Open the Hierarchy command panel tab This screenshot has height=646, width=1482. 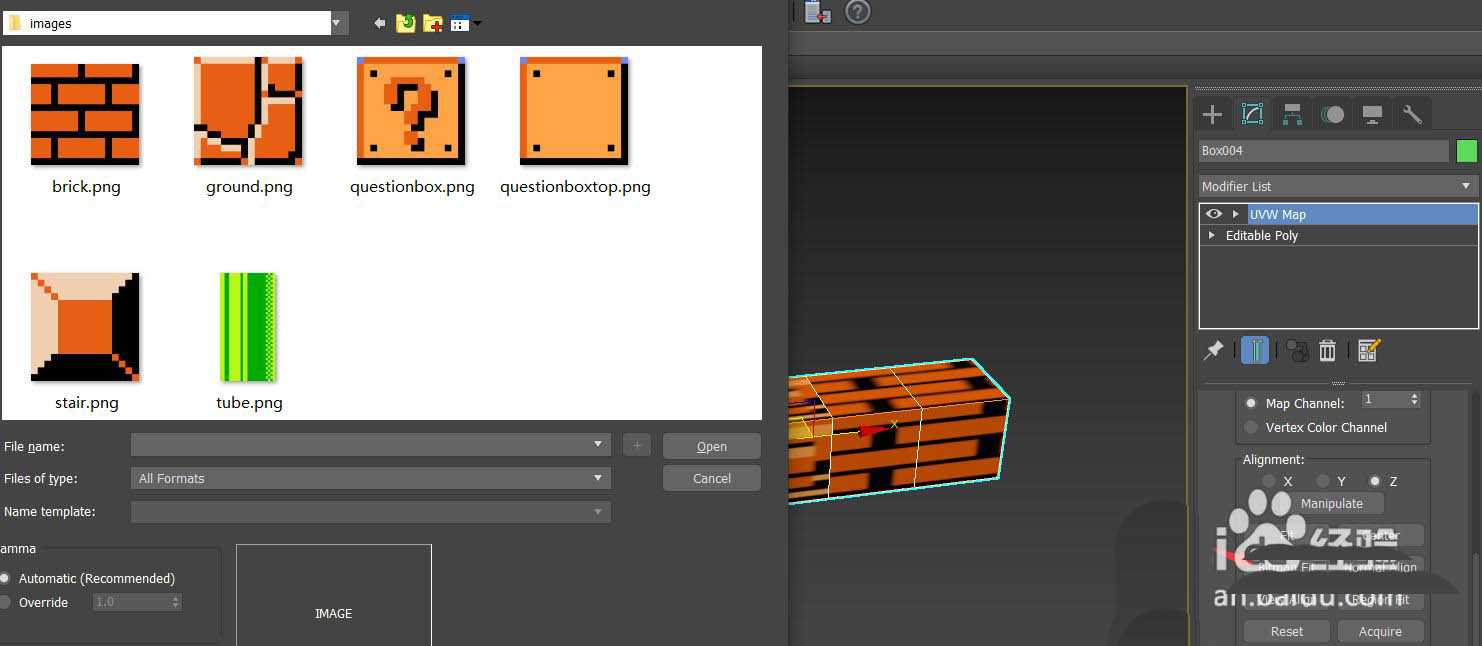(1292, 114)
